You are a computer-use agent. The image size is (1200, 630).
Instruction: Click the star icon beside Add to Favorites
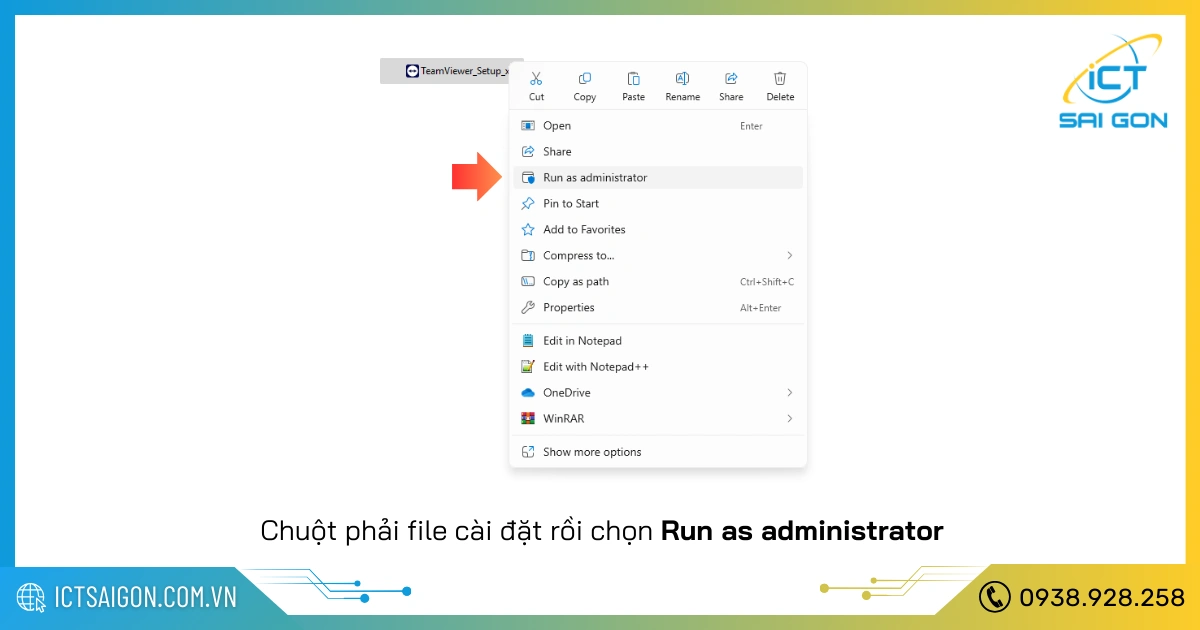528,230
